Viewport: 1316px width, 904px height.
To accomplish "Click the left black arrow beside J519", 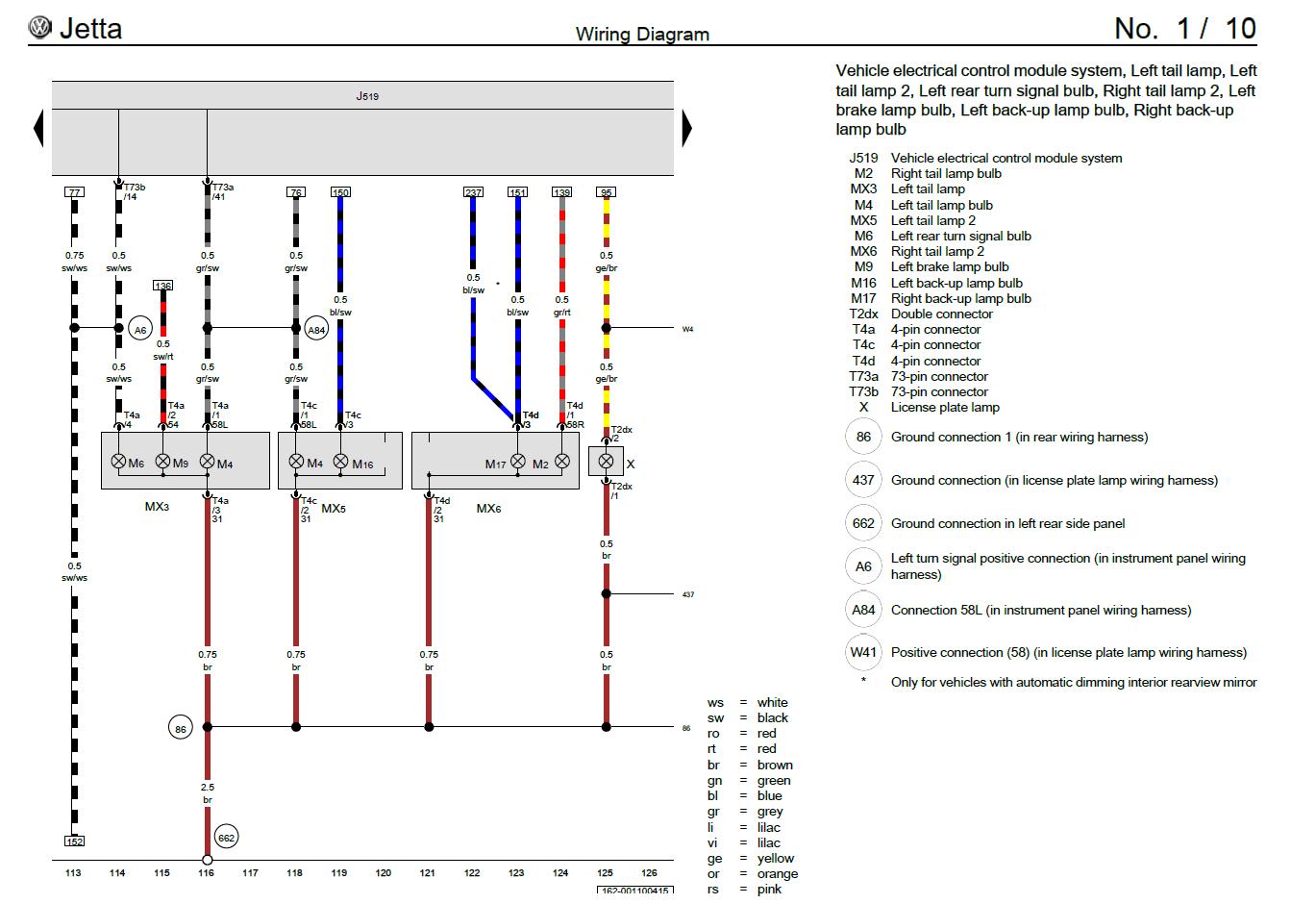I will pyautogui.click(x=38, y=128).
